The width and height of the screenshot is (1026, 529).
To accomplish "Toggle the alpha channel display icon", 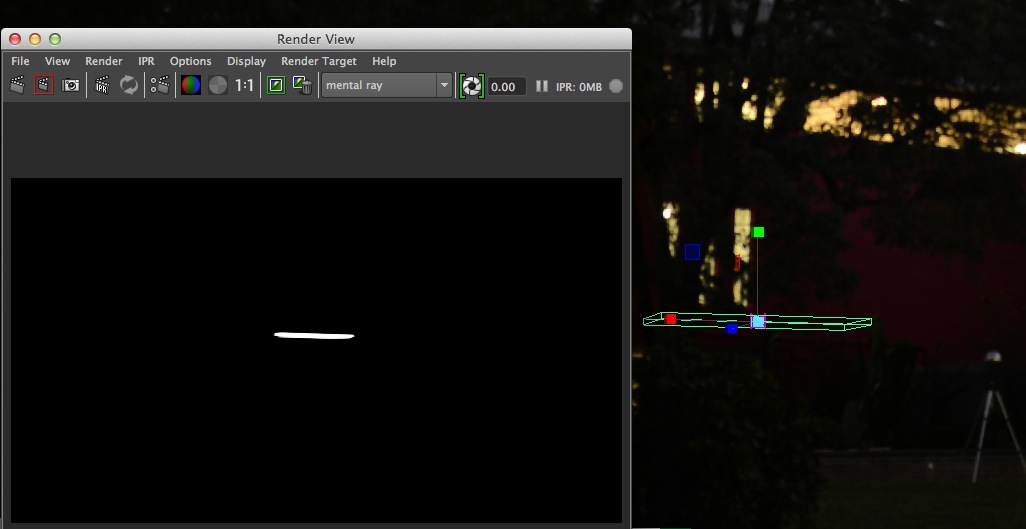I will (217, 86).
